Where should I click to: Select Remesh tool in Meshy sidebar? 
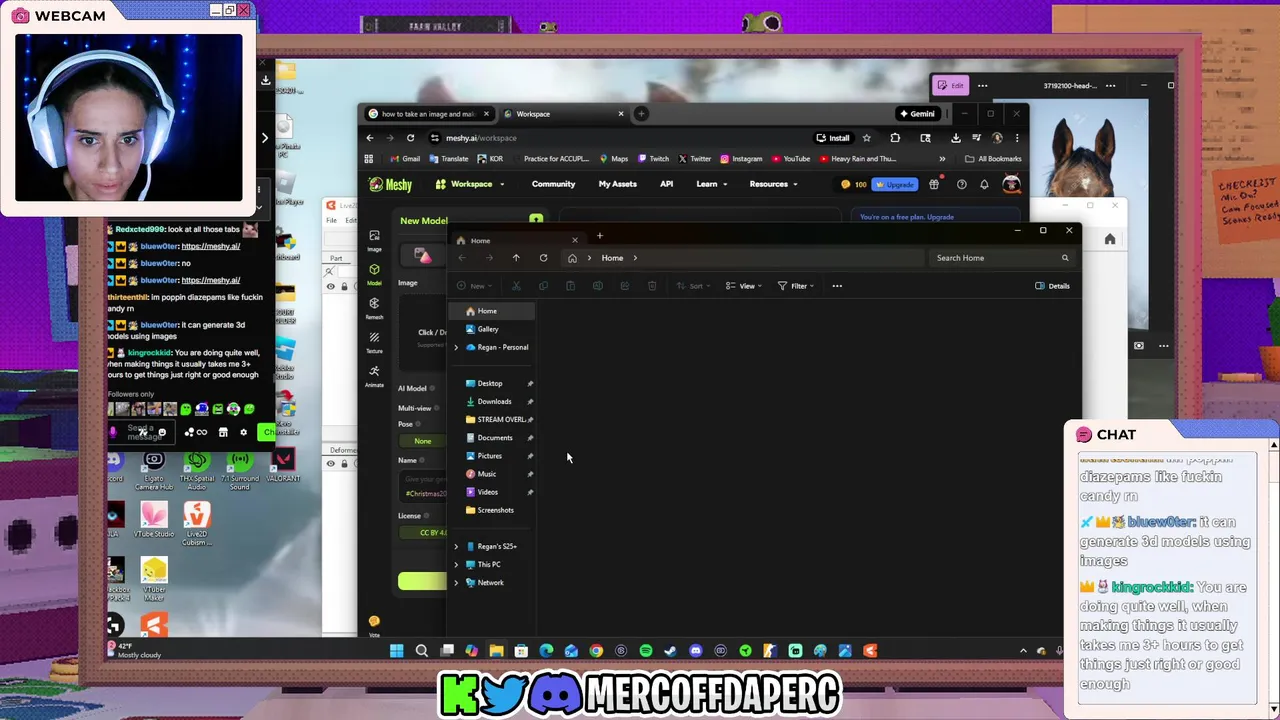[374, 307]
